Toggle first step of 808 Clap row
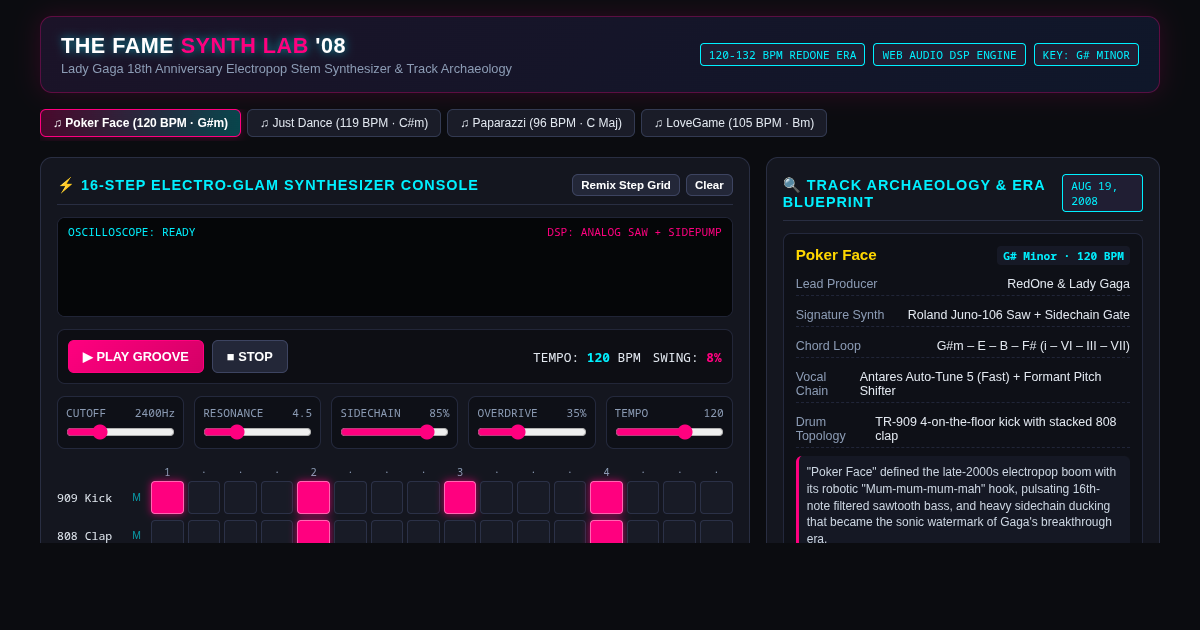The width and height of the screenshot is (1200, 630). point(167,532)
